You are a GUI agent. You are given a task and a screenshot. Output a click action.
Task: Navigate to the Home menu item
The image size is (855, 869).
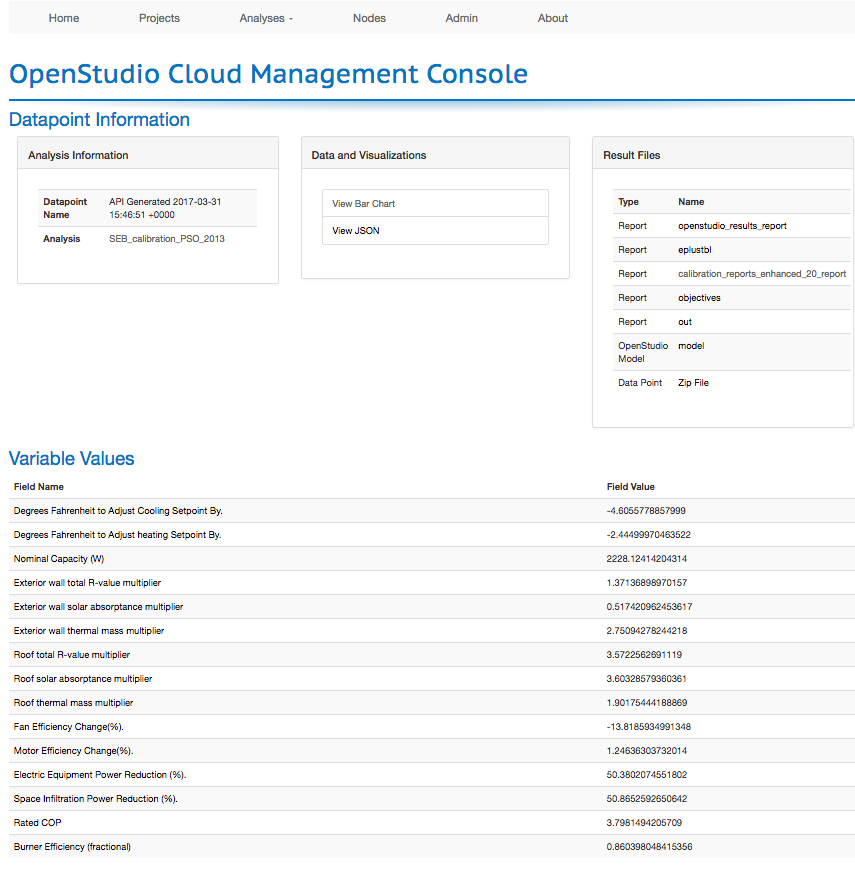coord(63,17)
